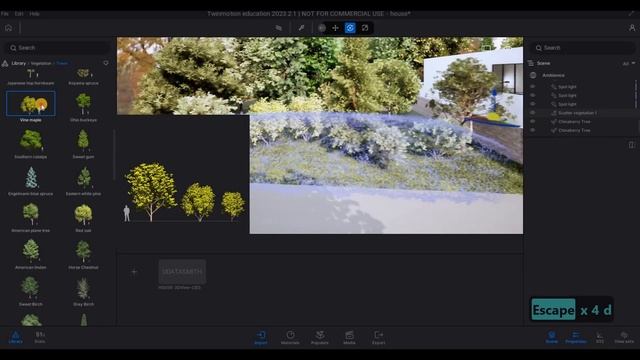Go to the Home screen icon
Viewport: 640px width, 360px height.
coord(9,28)
